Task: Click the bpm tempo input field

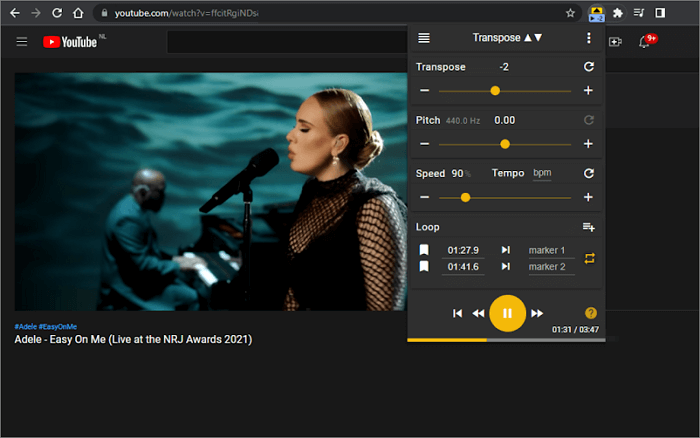Action: [542, 174]
